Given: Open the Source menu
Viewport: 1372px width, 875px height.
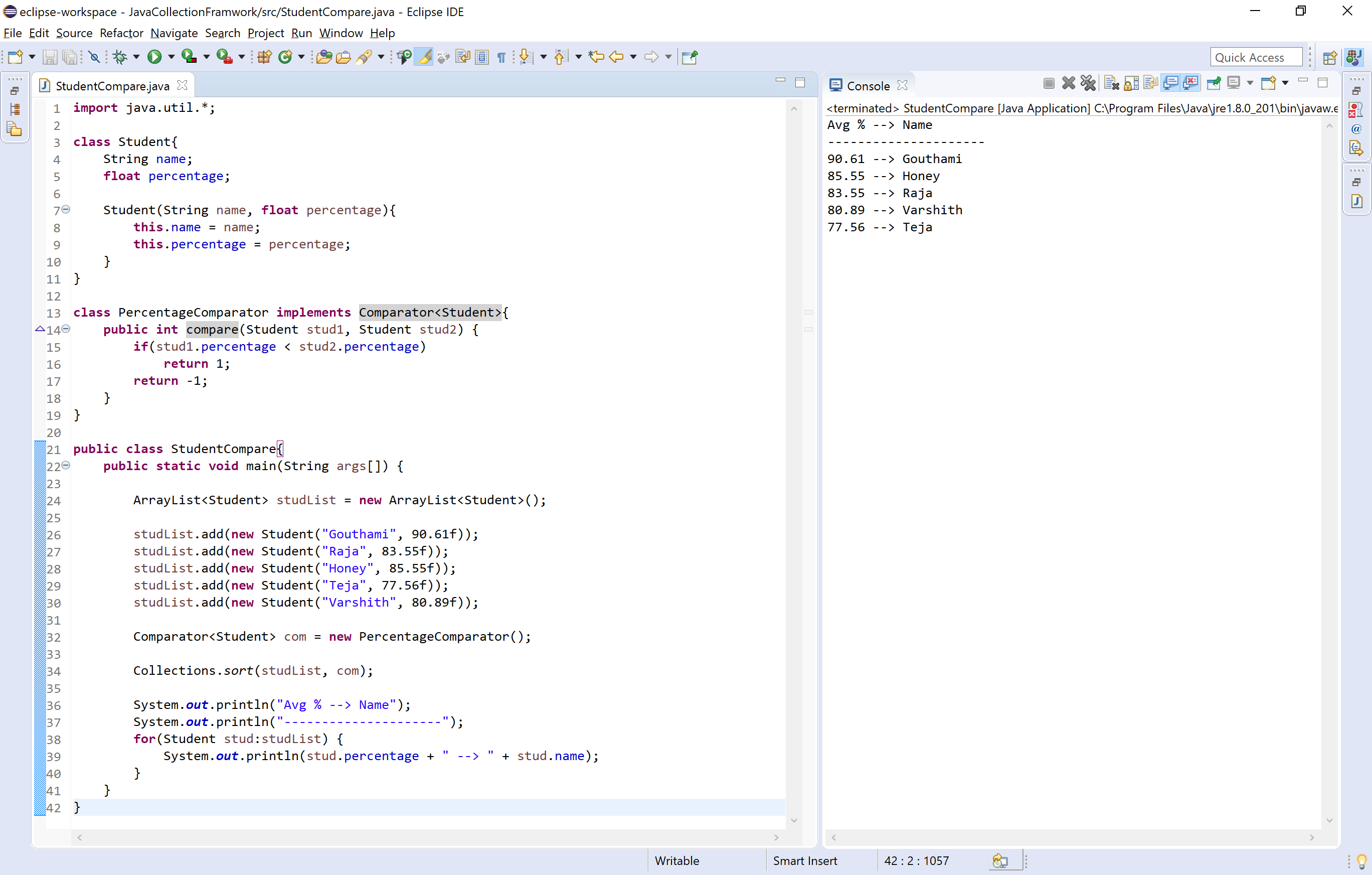Looking at the screenshot, I should [74, 33].
